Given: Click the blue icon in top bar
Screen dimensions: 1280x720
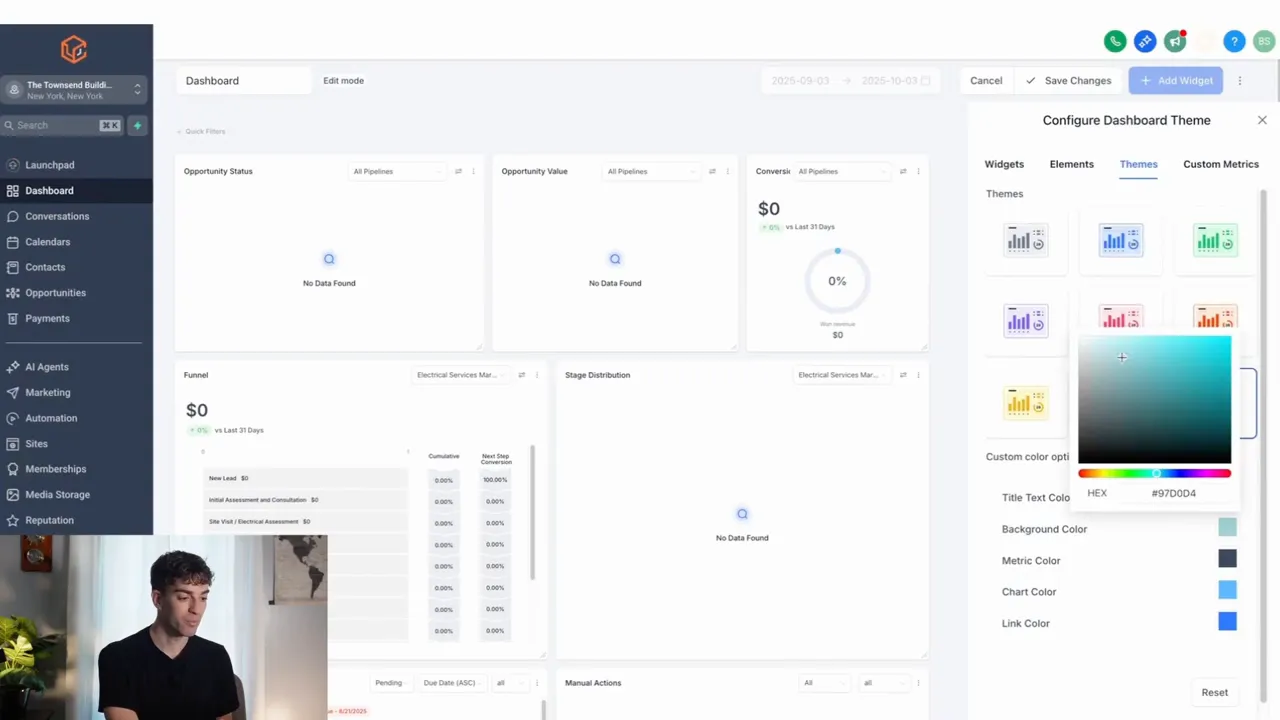Looking at the screenshot, I should click(1145, 41).
